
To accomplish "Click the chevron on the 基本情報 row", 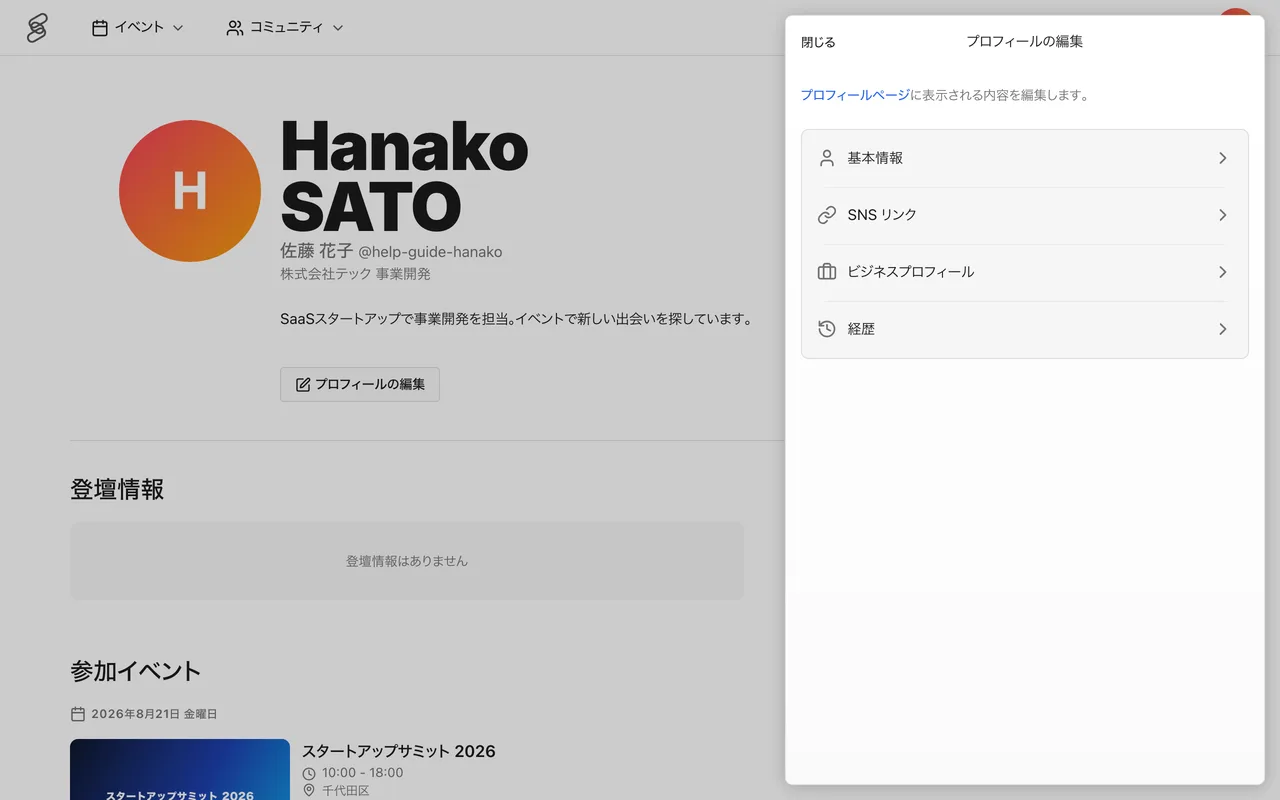I will tap(1222, 158).
